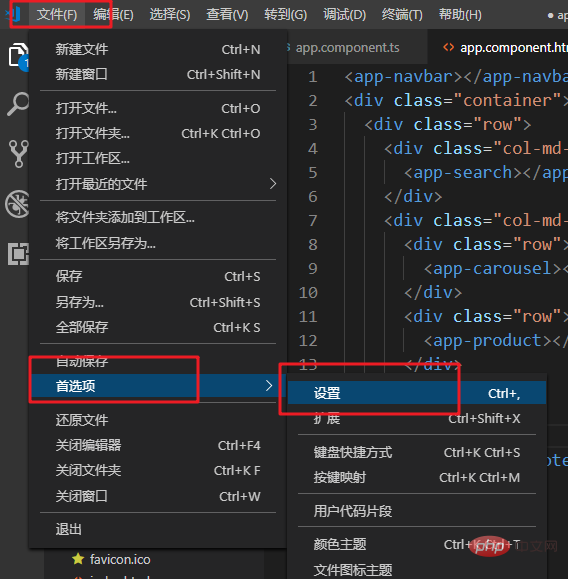Select 打开文件... menu entry

pos(158,108)
